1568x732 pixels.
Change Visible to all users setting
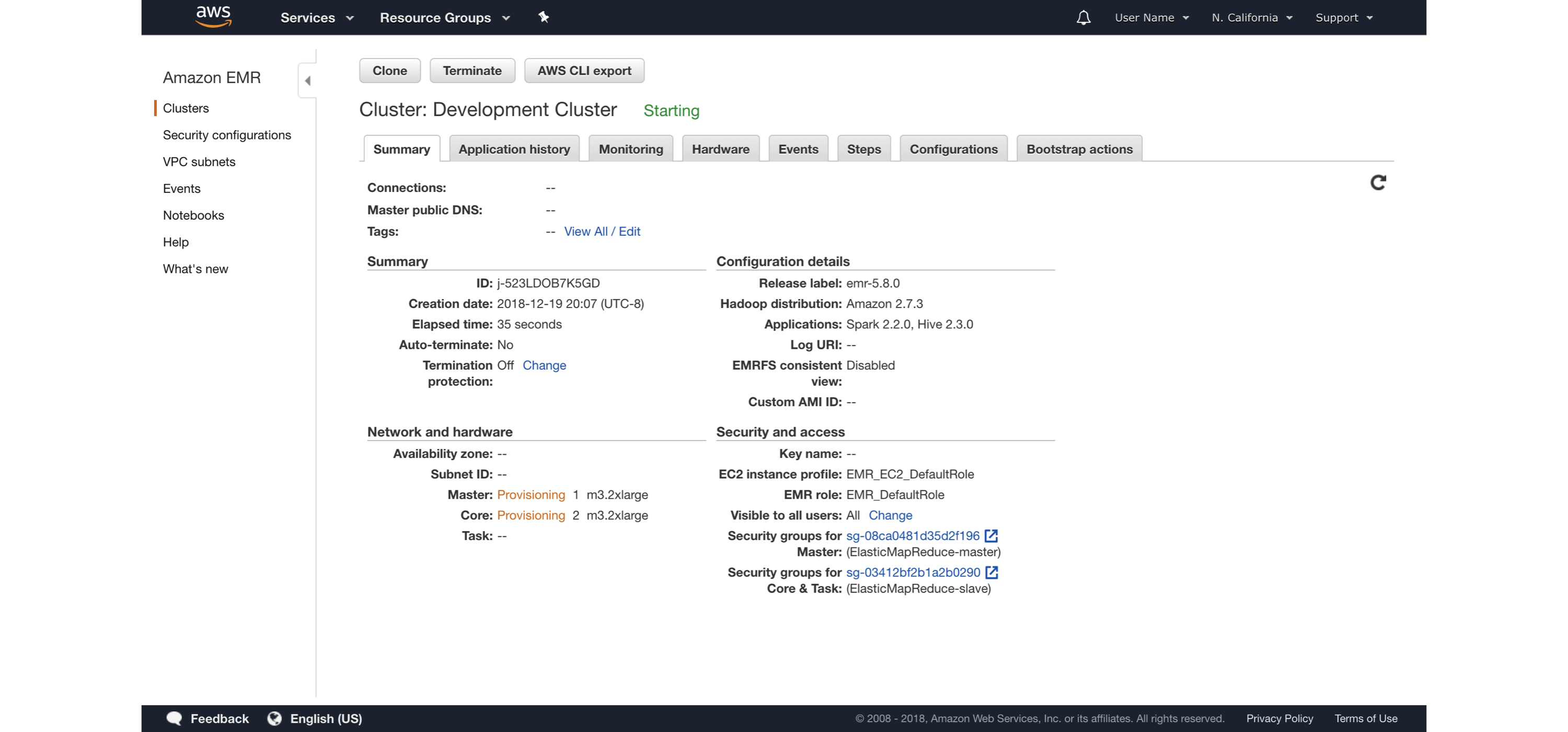click(x=891, y=515)
